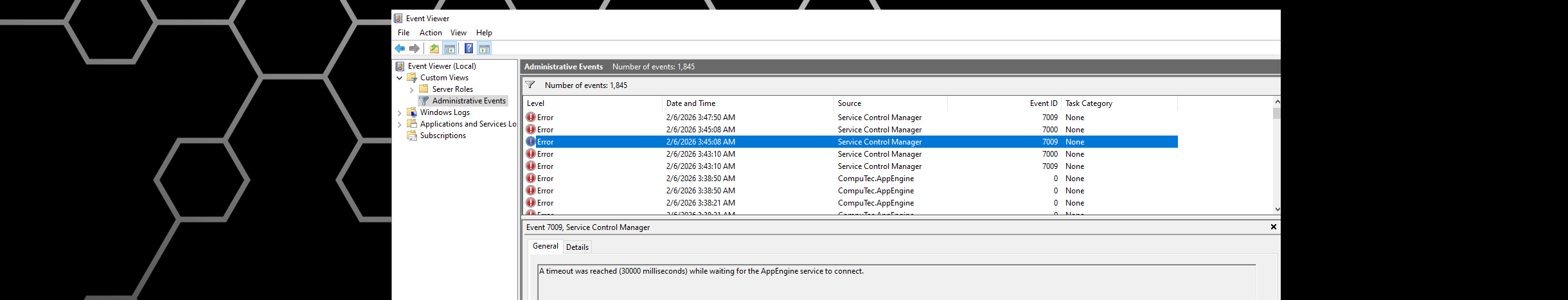Click the Forward arrow toolbar icon
Screen dimensions: 1568x300
[414, 49]
